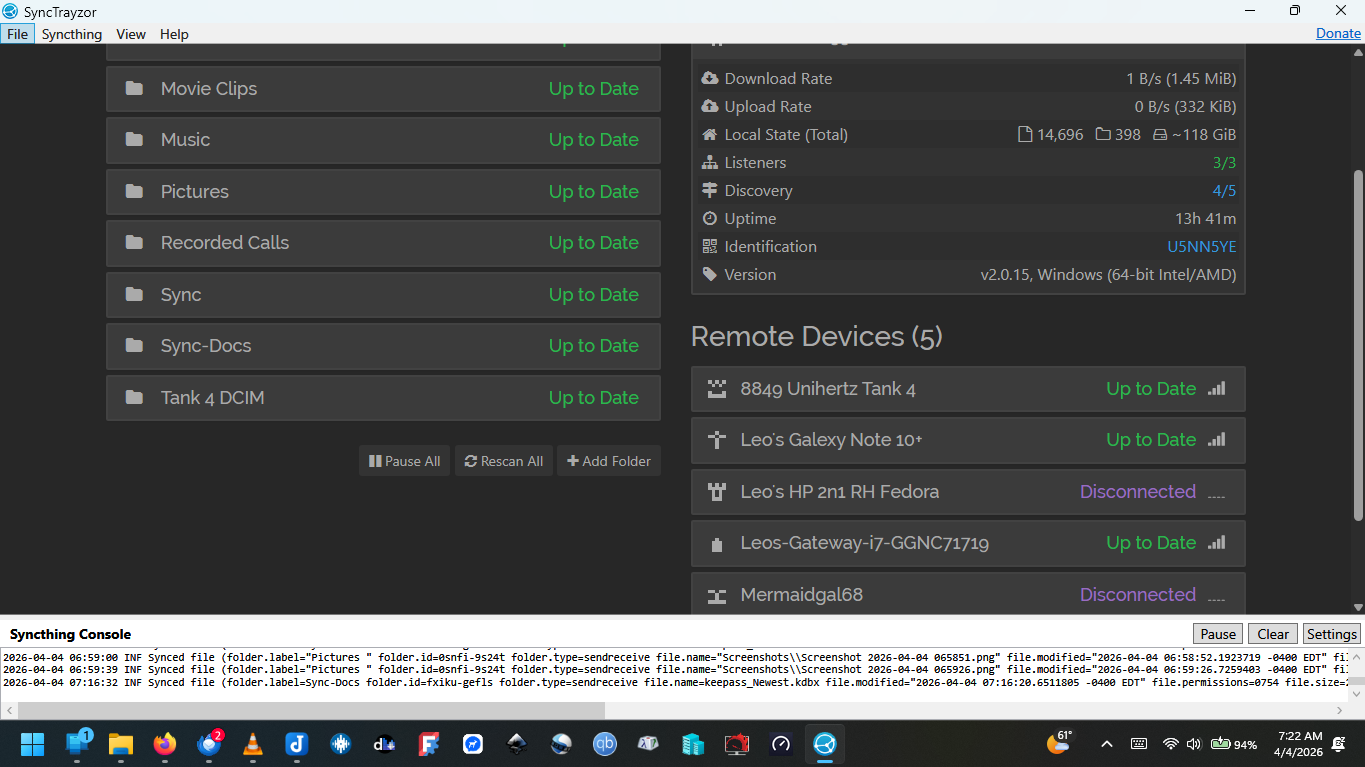Click the Identification QR code icon
Screen dimensions: 1365x767
(x=710, y=246)
